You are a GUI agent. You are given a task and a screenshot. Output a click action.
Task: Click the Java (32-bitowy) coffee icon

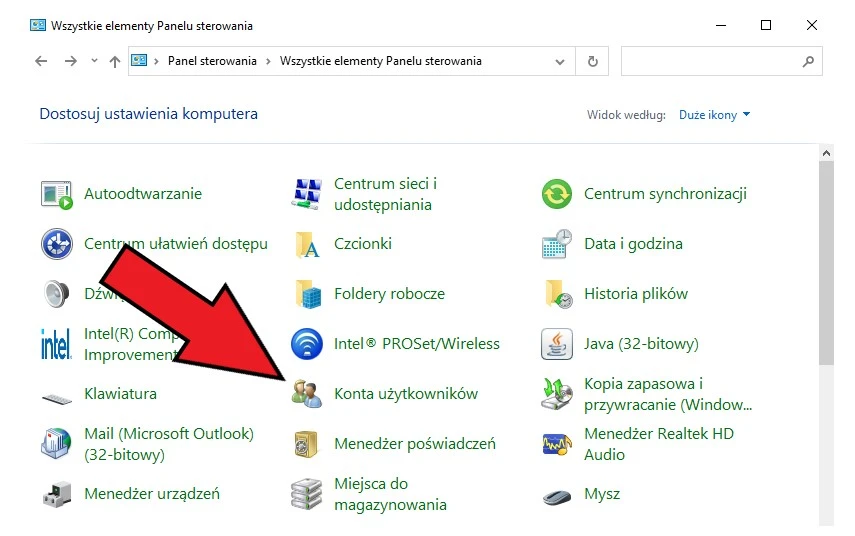coord(556,344)
